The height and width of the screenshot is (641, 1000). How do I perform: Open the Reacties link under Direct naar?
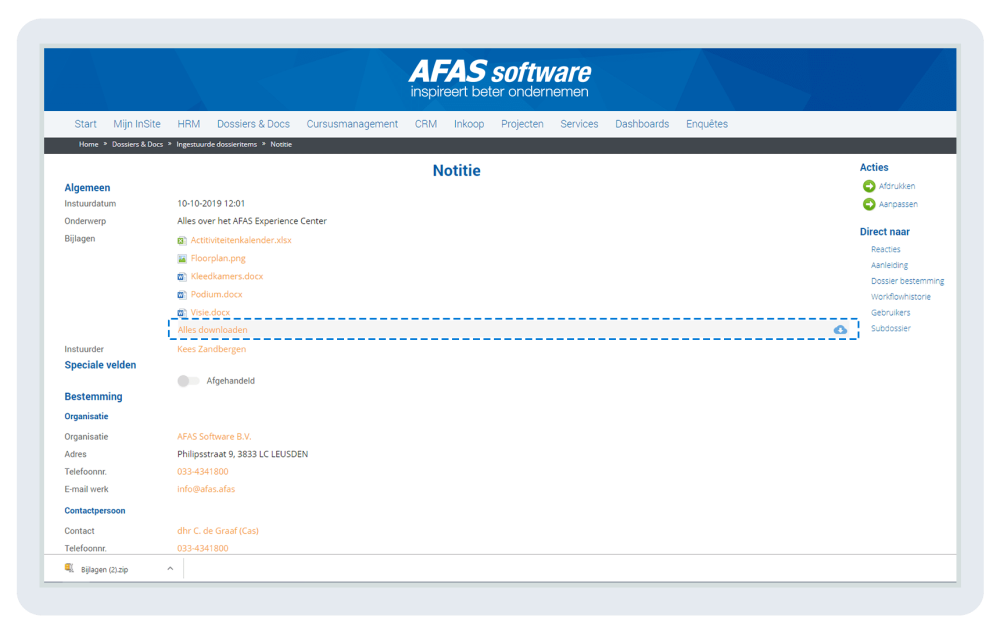pyautogui.click(x=885, y=249)
